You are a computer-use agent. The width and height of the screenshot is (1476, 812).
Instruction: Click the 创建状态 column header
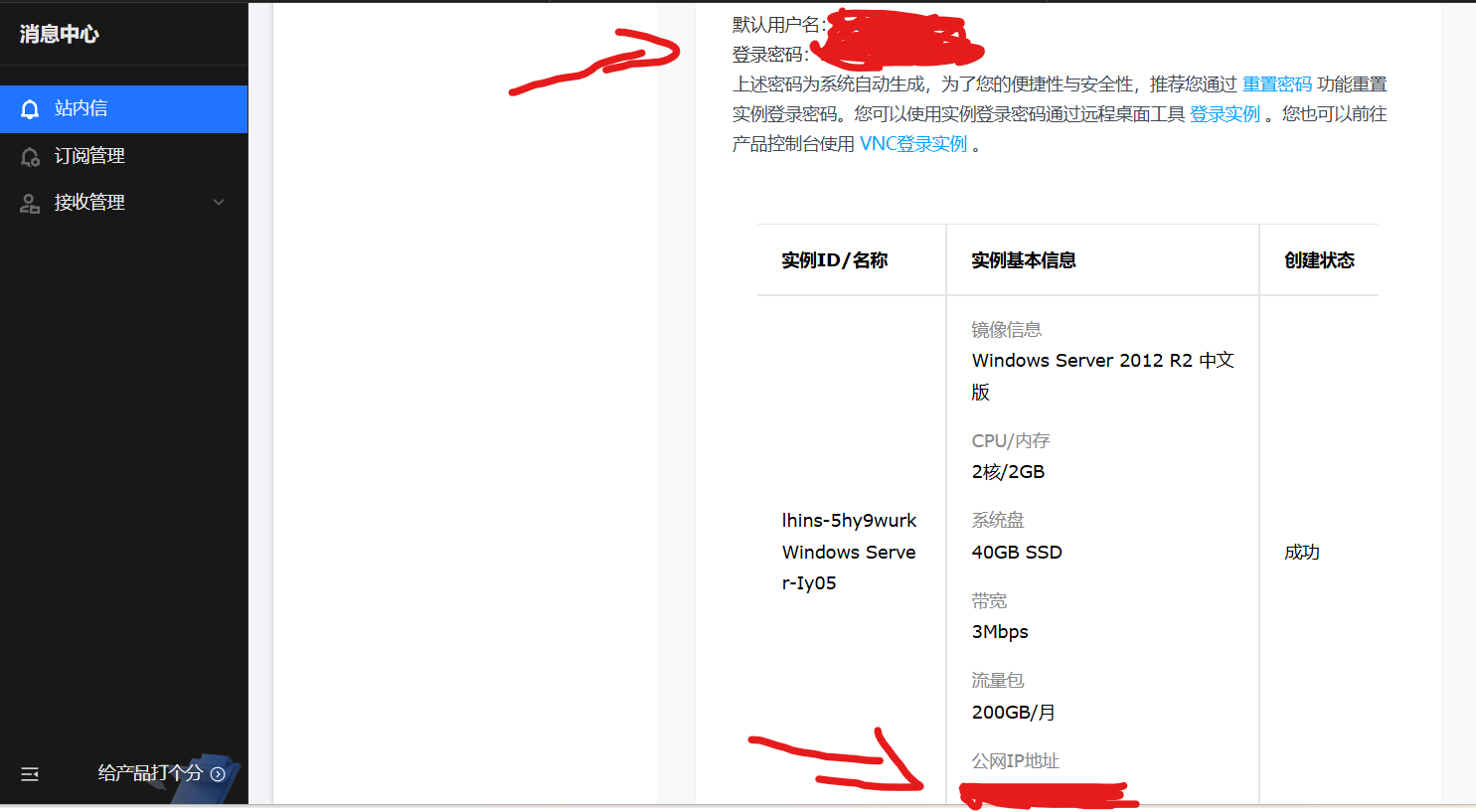pos(1319,260)
